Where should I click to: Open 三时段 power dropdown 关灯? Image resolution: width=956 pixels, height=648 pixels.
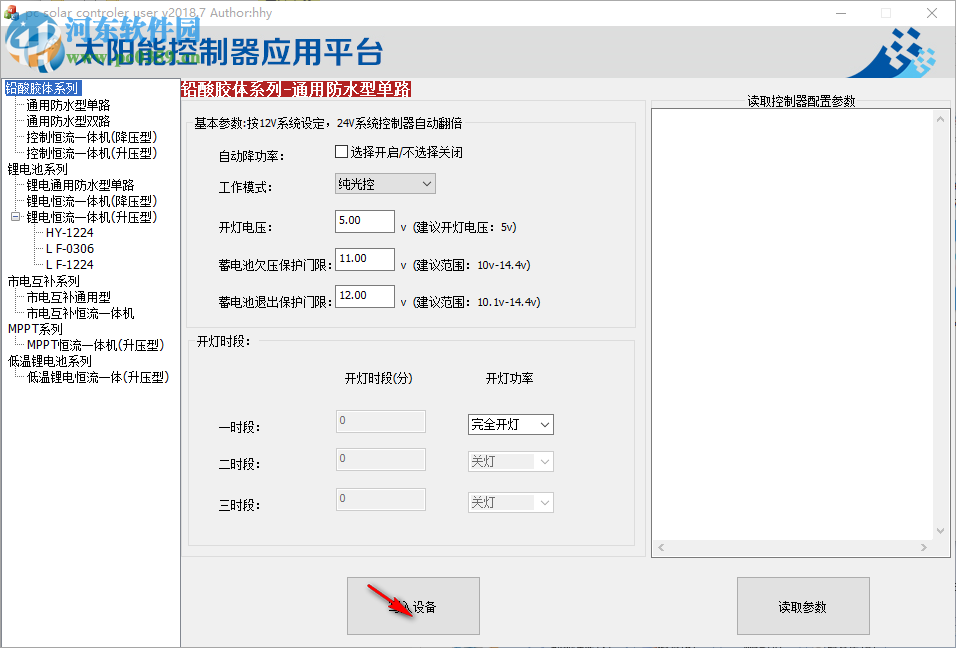point(510,502)
